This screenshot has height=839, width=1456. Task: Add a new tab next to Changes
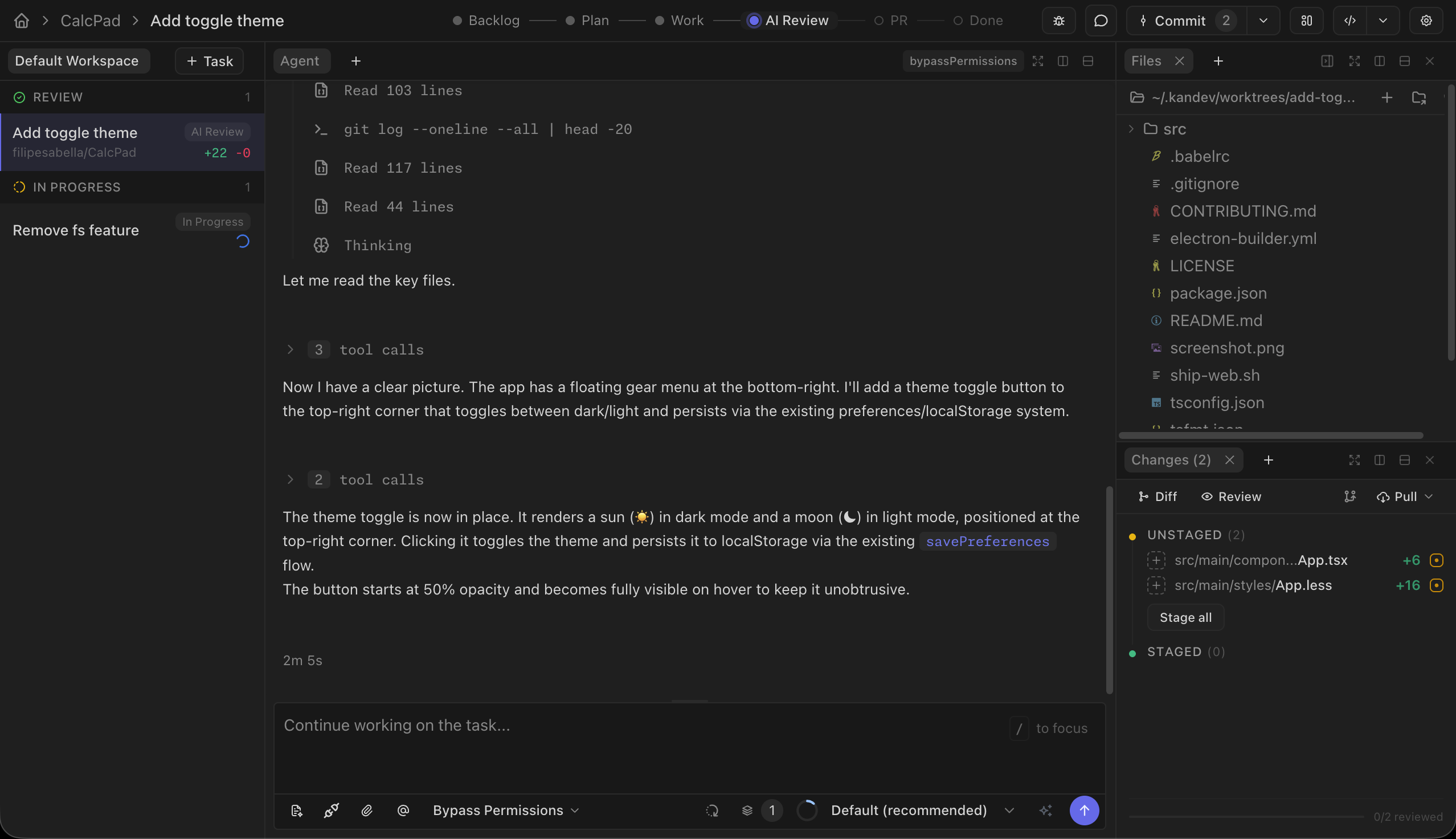click(x=1268, y=460)
